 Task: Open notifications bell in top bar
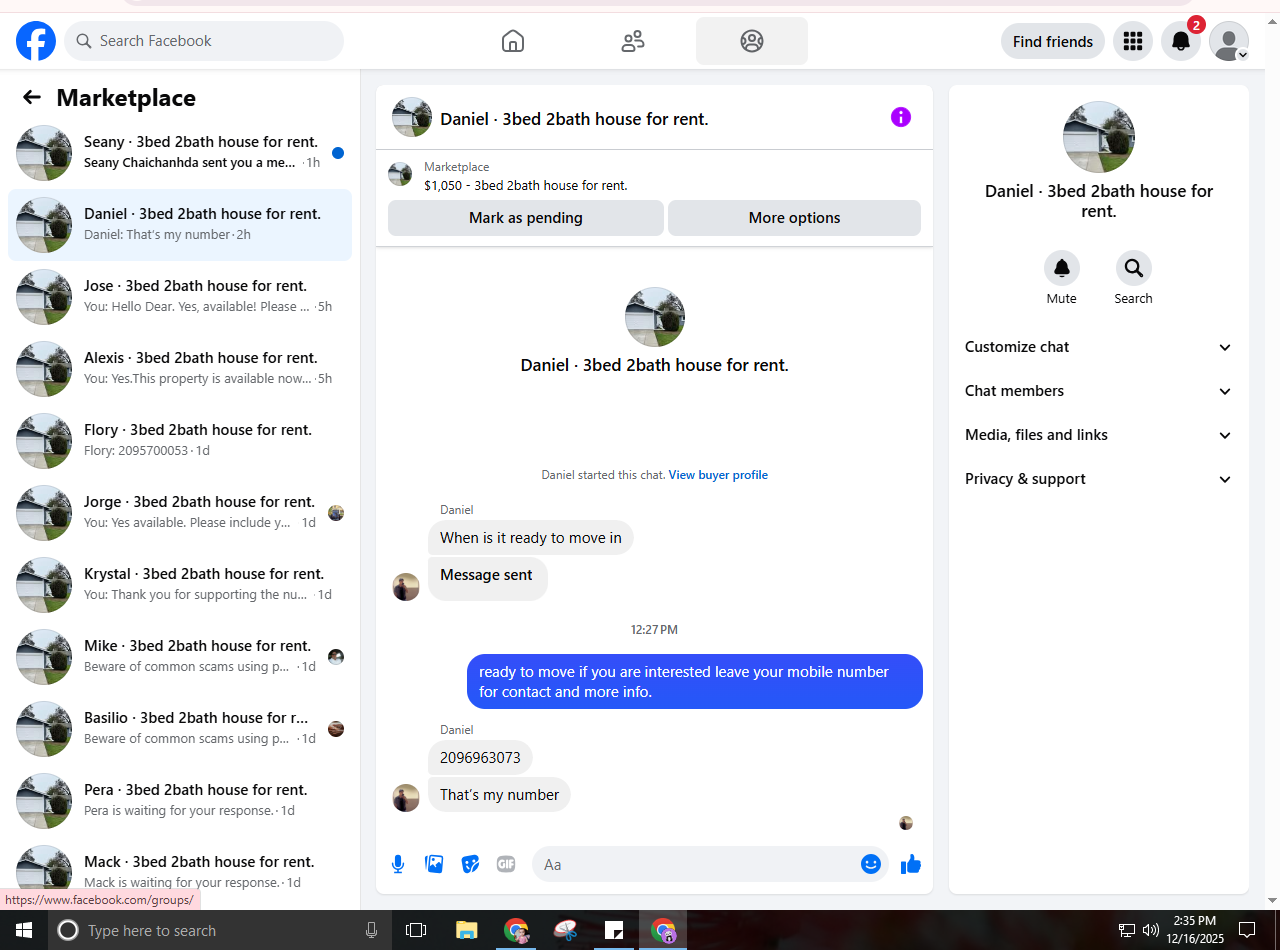[1181, 41]
